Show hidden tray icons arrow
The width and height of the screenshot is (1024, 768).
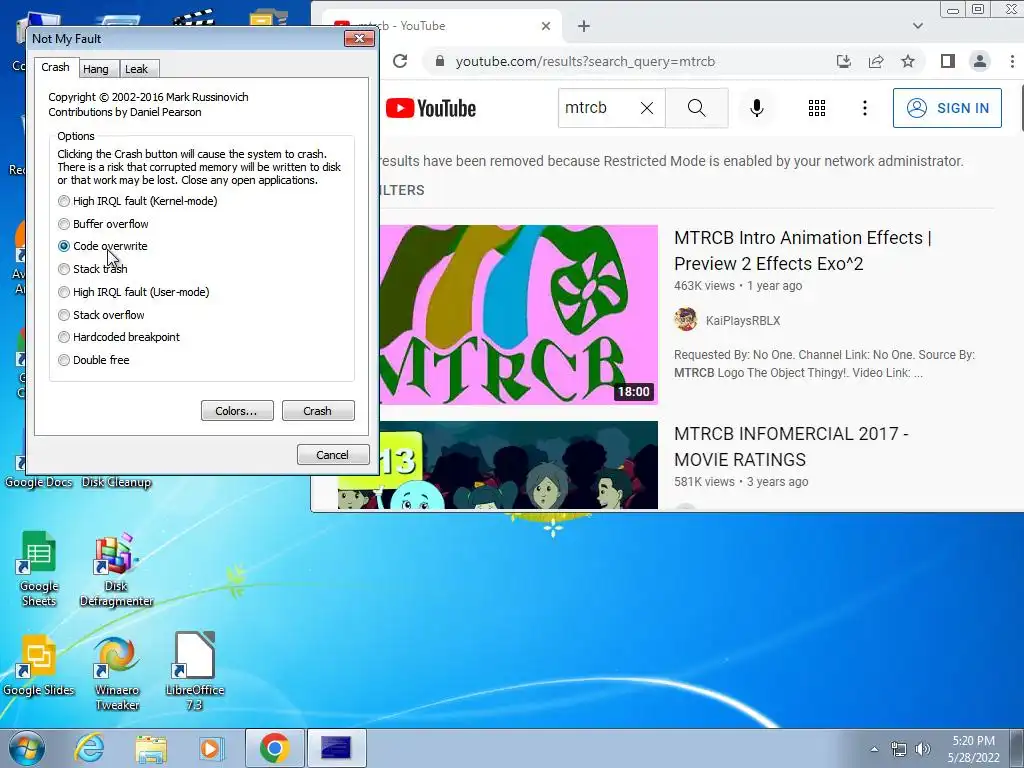[x=874, y=749]
